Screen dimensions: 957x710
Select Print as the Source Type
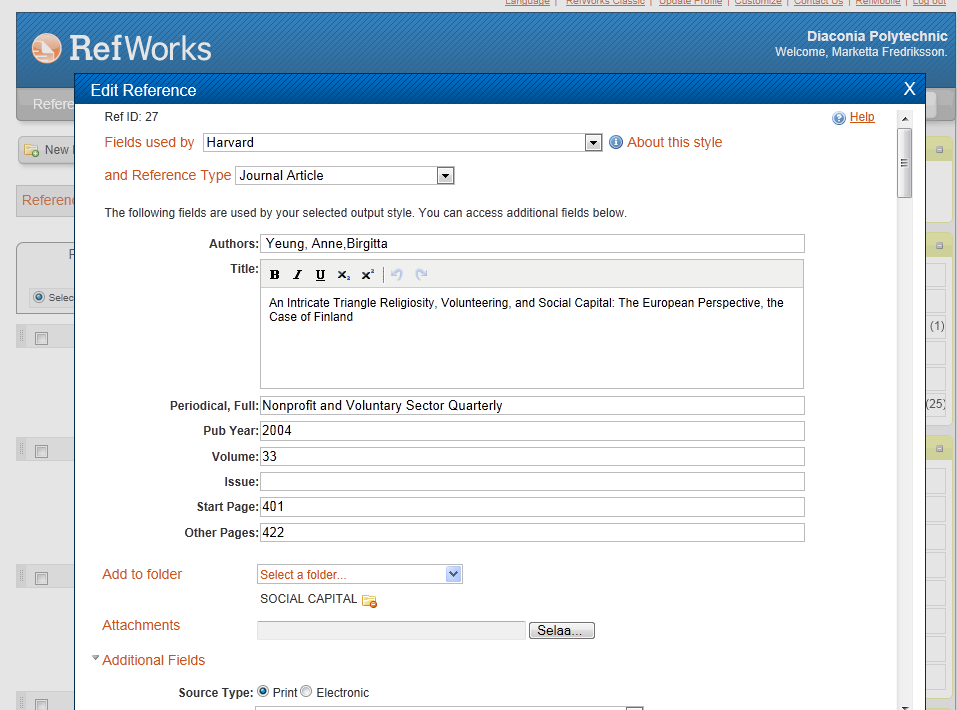coord(263,691)
